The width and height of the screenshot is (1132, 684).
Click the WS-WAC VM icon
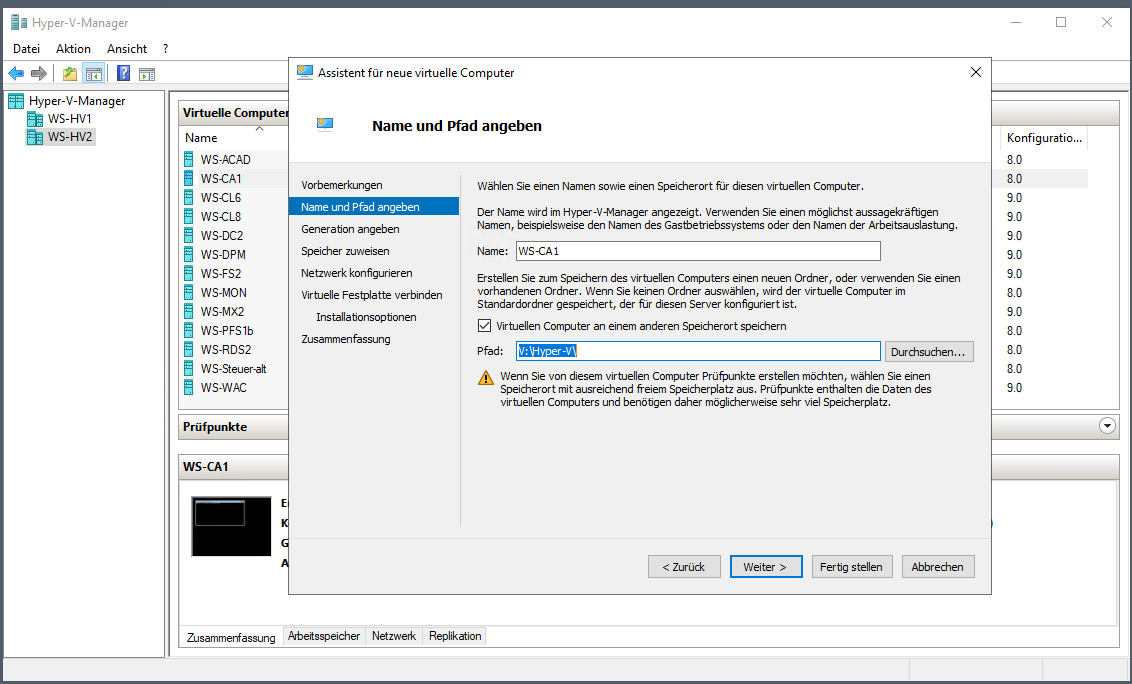(x=189, y=388)
